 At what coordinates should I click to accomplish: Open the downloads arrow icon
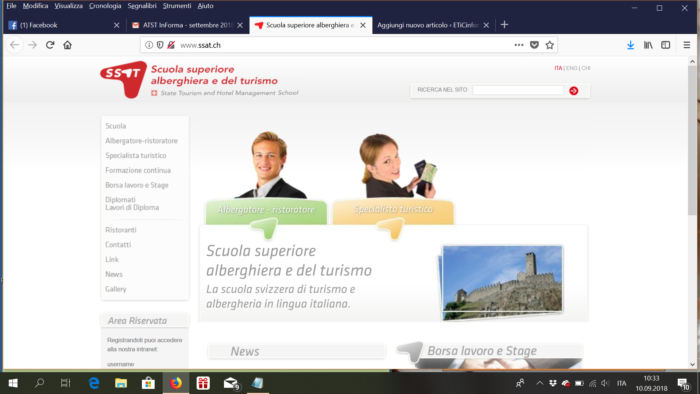(630, 45)
